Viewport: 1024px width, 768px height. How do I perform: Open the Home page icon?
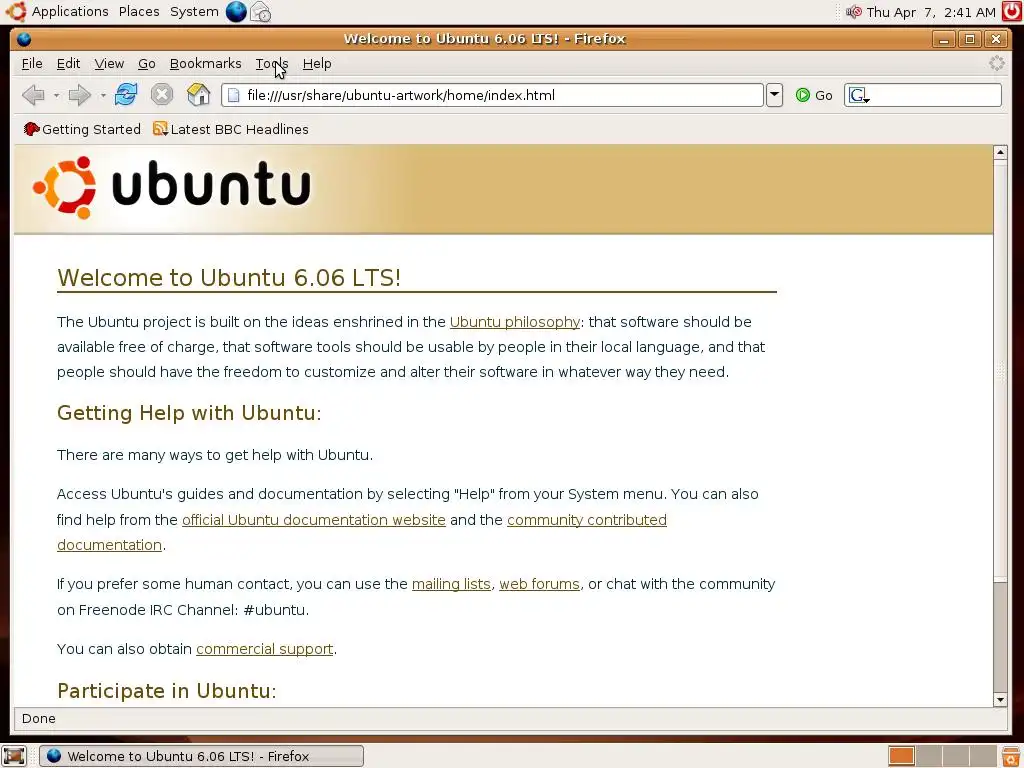[199, 95]
